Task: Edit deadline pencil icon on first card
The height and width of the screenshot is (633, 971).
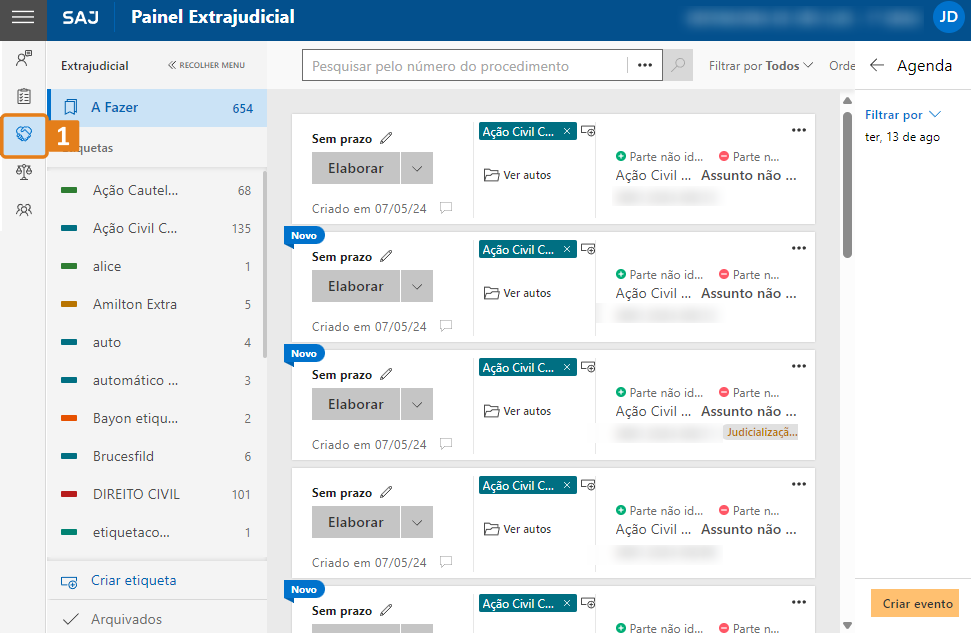Action: [386, 138]
